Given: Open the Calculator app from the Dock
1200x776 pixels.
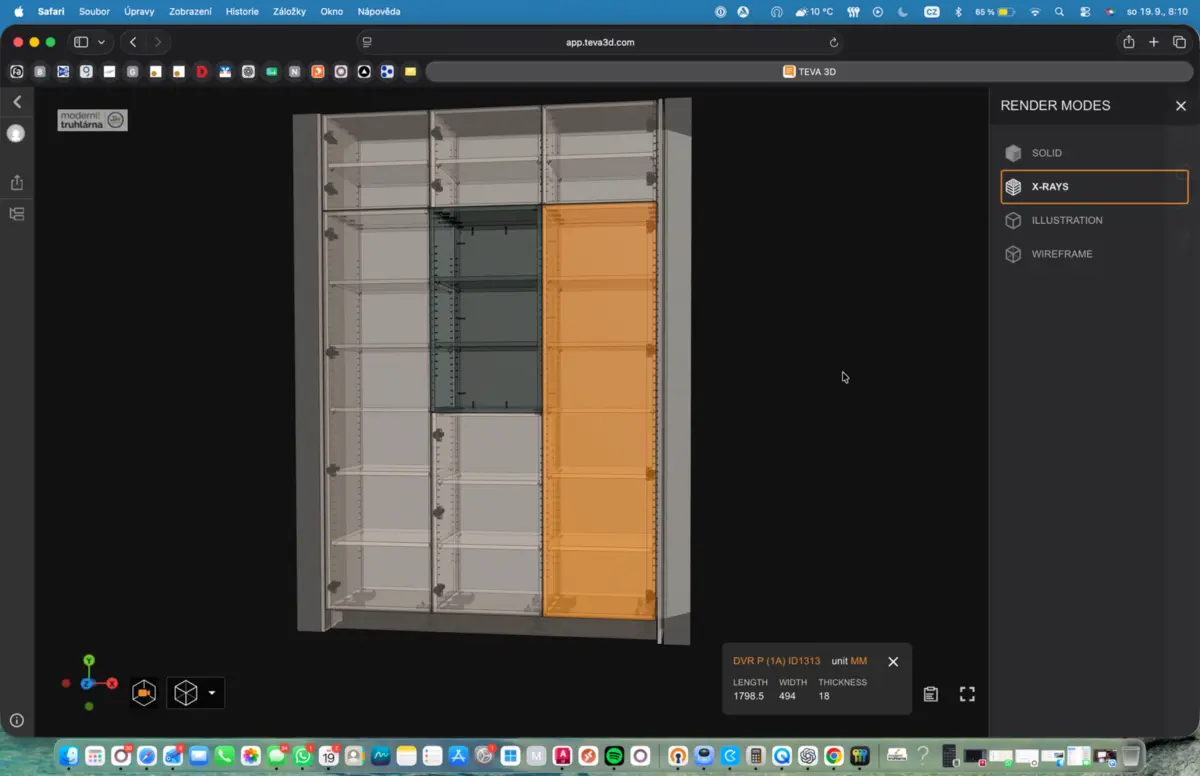Looking at the screenshot, I should tap(756, 756).
